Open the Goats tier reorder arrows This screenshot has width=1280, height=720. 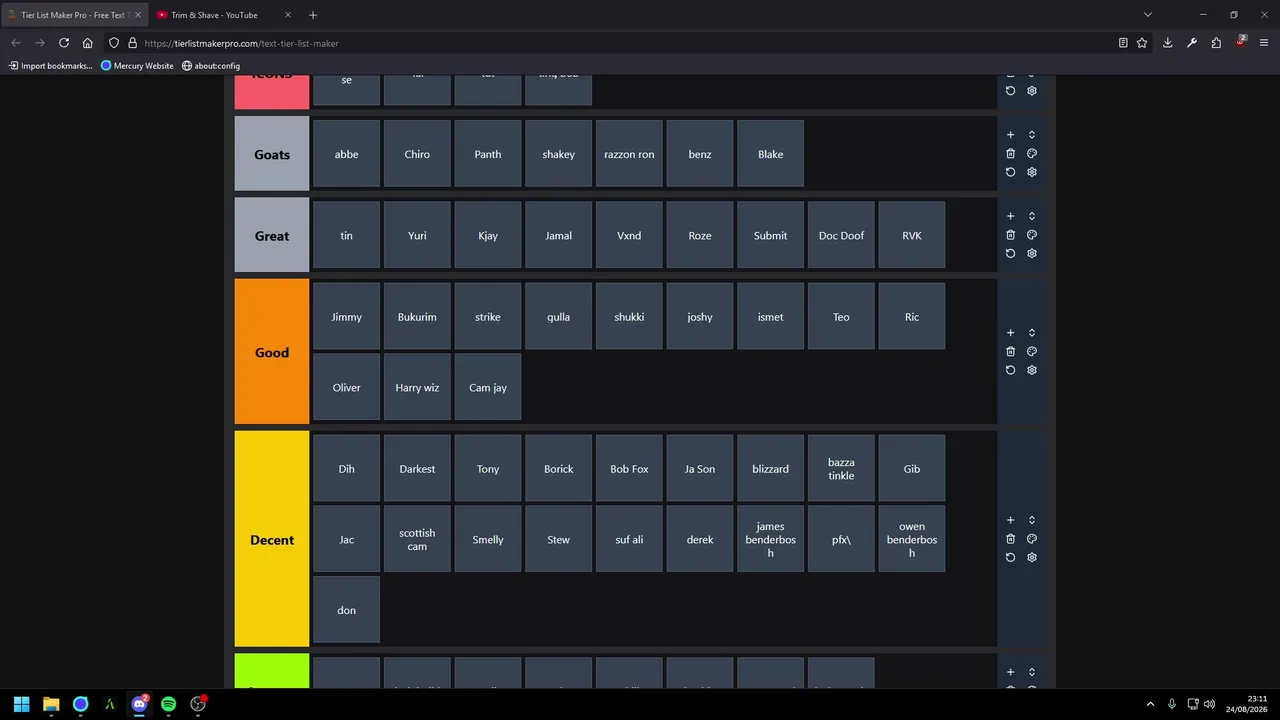[1032, 135]
